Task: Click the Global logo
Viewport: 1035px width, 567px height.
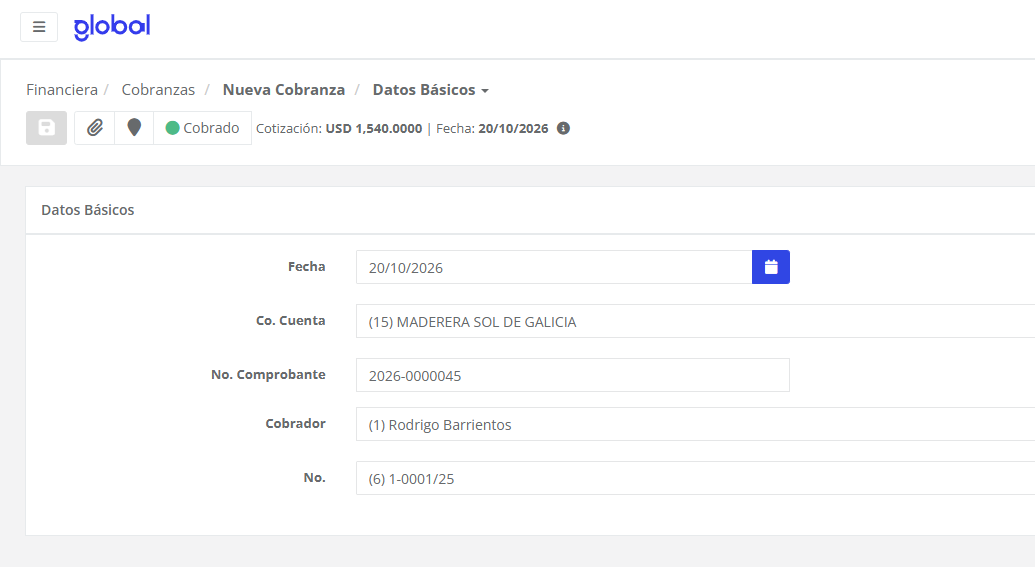Action: coord(112,27)
